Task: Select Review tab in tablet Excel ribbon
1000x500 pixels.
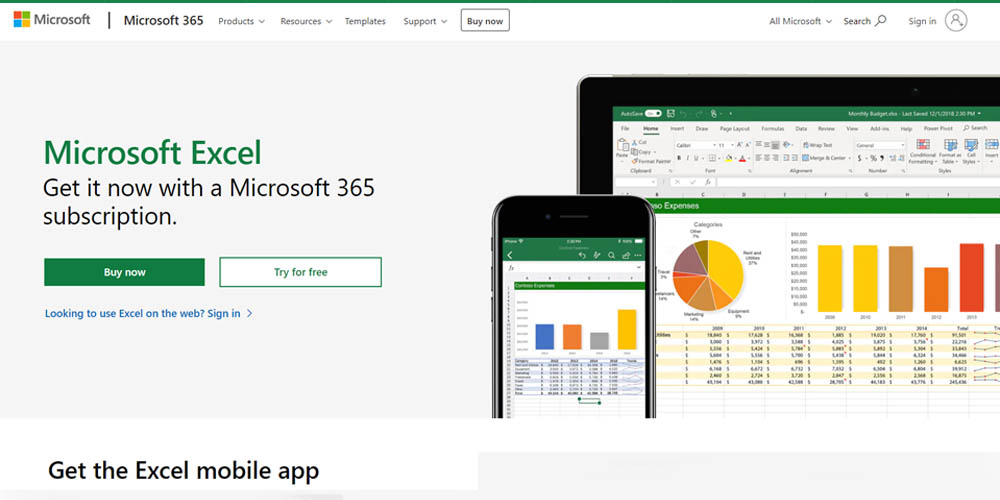Action: [x=826, y=128]
